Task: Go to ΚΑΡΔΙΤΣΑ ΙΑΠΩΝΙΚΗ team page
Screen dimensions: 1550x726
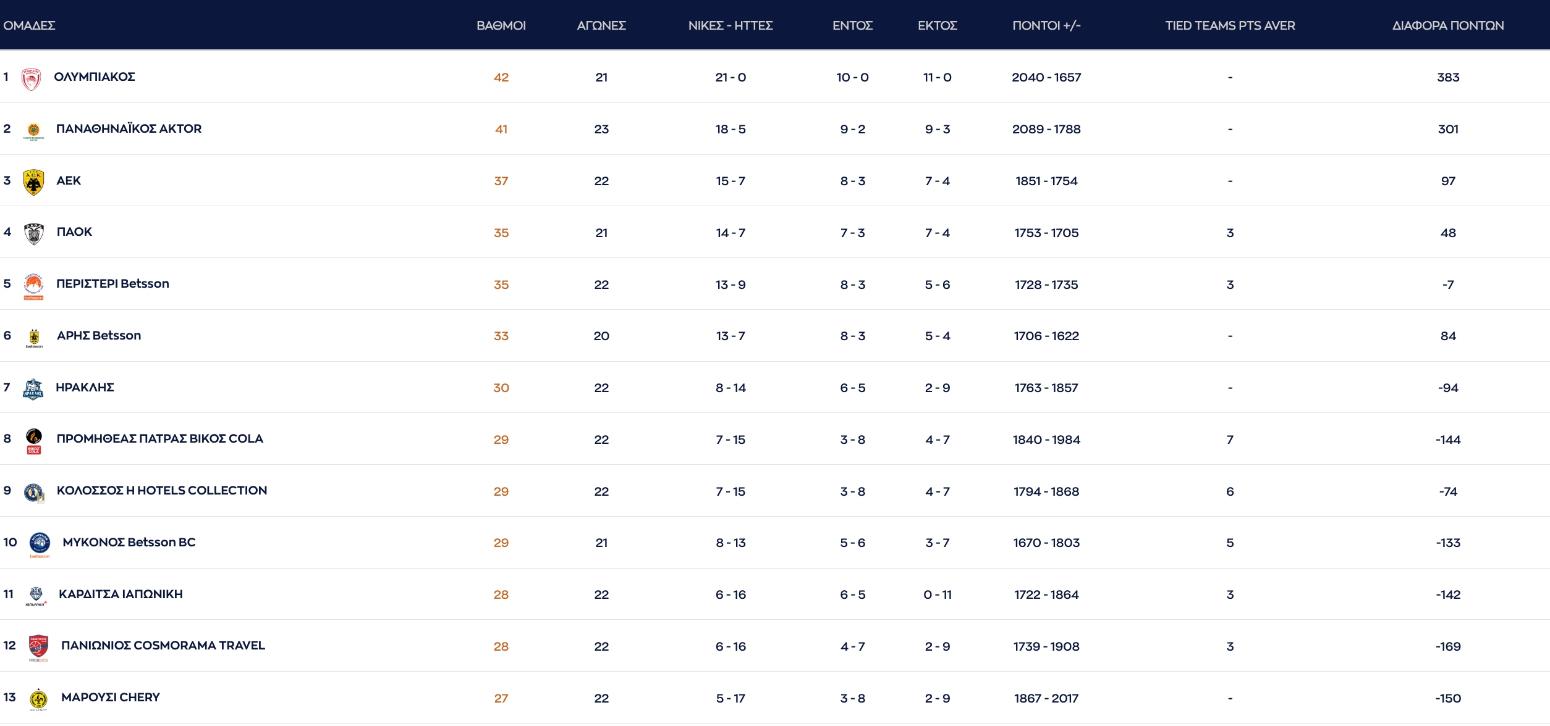Action: tap(121, 594)
